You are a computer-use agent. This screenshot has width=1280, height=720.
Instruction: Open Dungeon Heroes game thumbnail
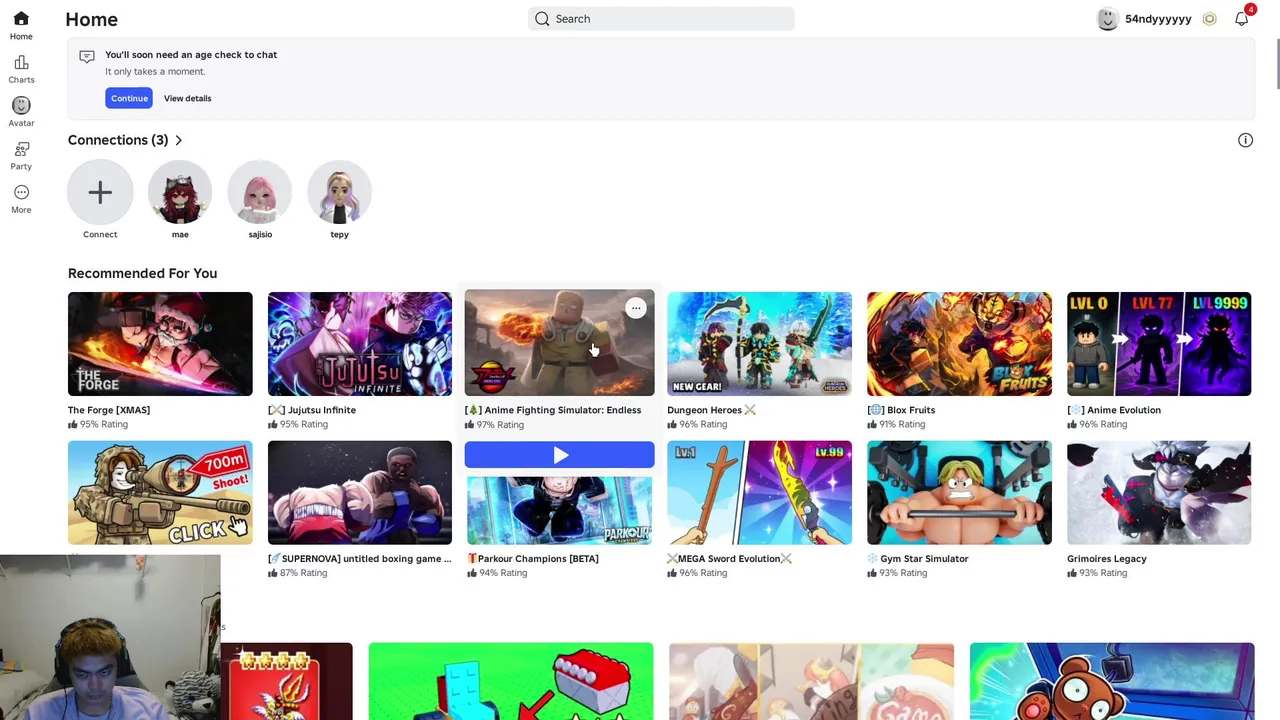coord(760,344)
